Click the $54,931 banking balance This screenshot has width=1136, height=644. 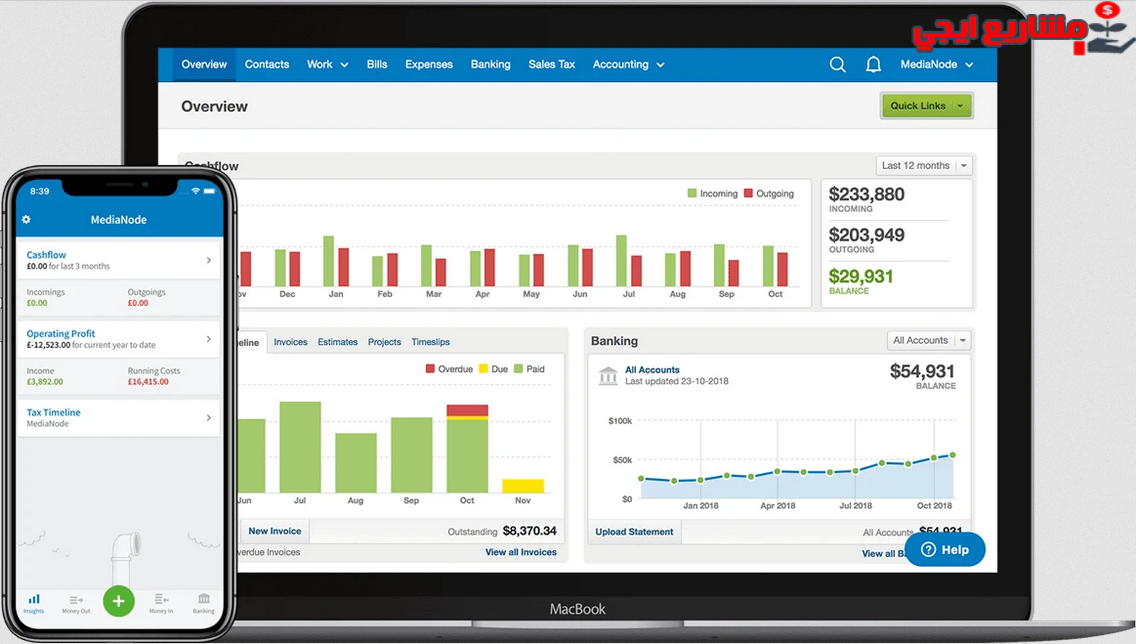click(922, 371)
